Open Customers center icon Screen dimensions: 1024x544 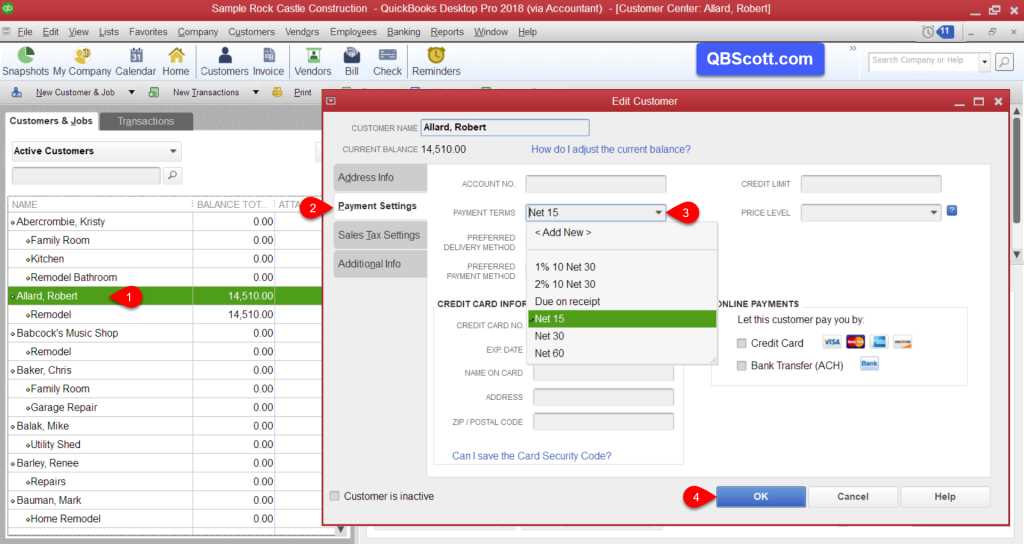pyautogui.click(x=224, y=62)
